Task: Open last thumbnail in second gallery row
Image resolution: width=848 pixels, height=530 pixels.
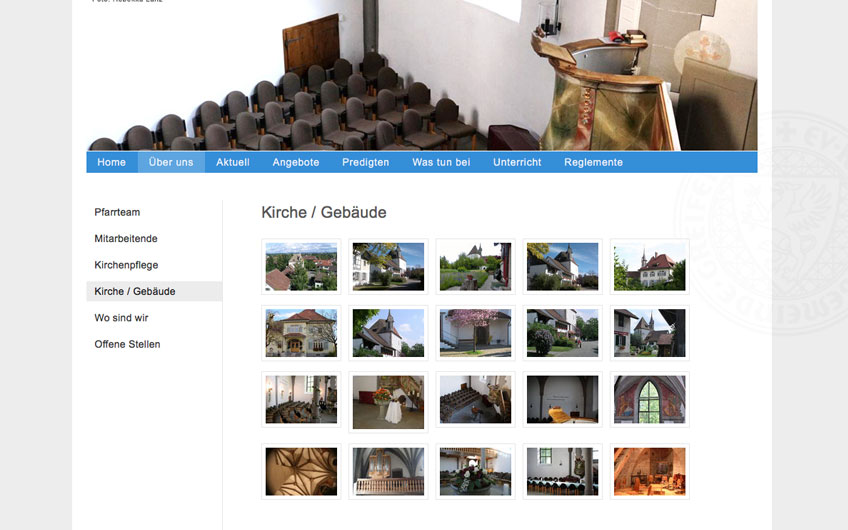Action: pyautogui.click(x=650, y=333)
